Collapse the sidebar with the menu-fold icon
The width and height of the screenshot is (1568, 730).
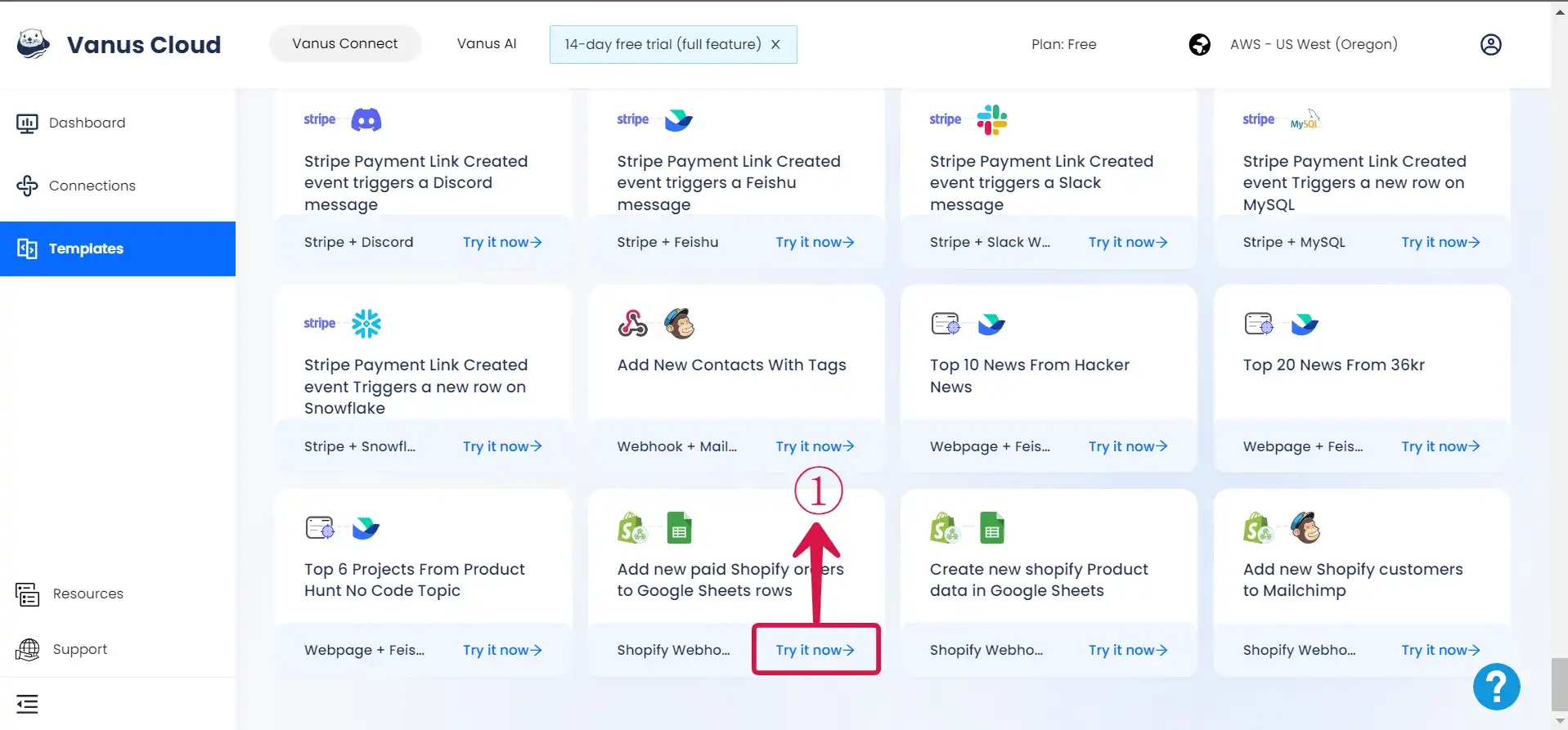(27, 704)
